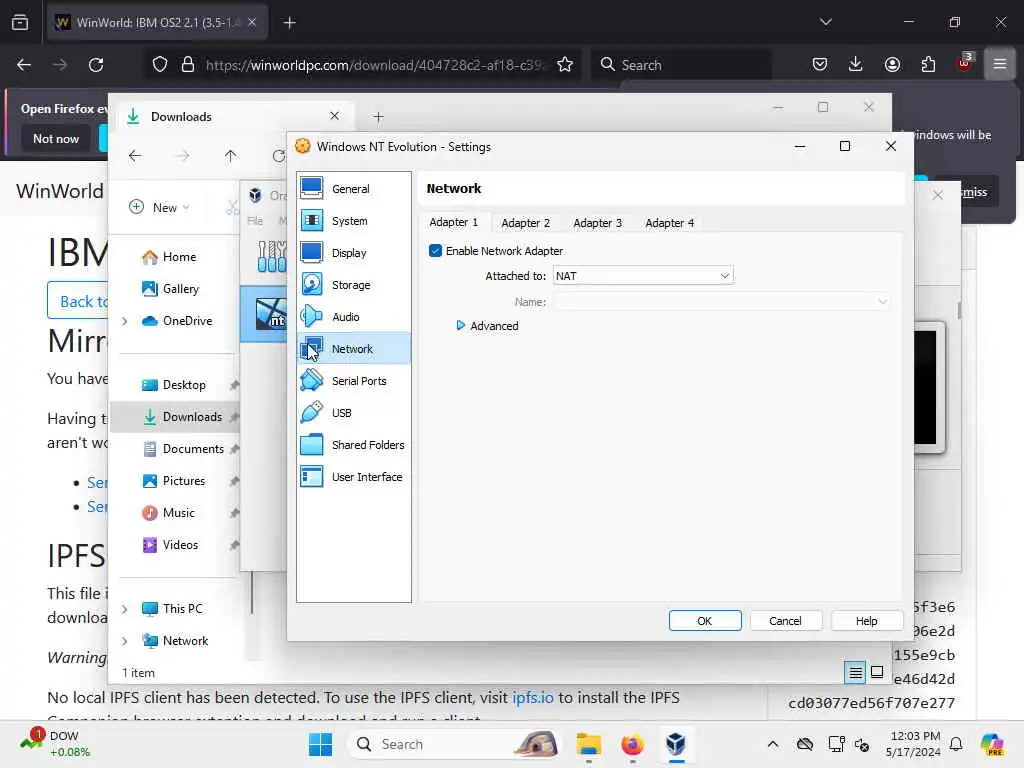
Task: Click Help in Settings dialog
Action: coord(867,621)
